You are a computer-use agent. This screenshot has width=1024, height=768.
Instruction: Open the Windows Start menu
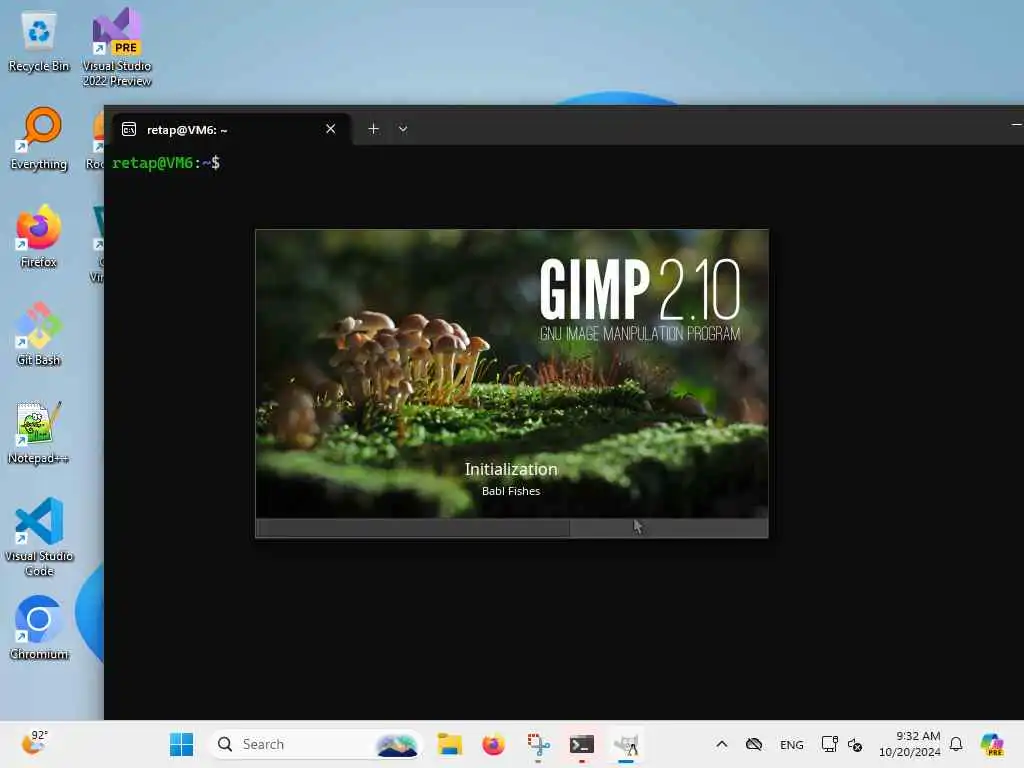pos(181,744)
